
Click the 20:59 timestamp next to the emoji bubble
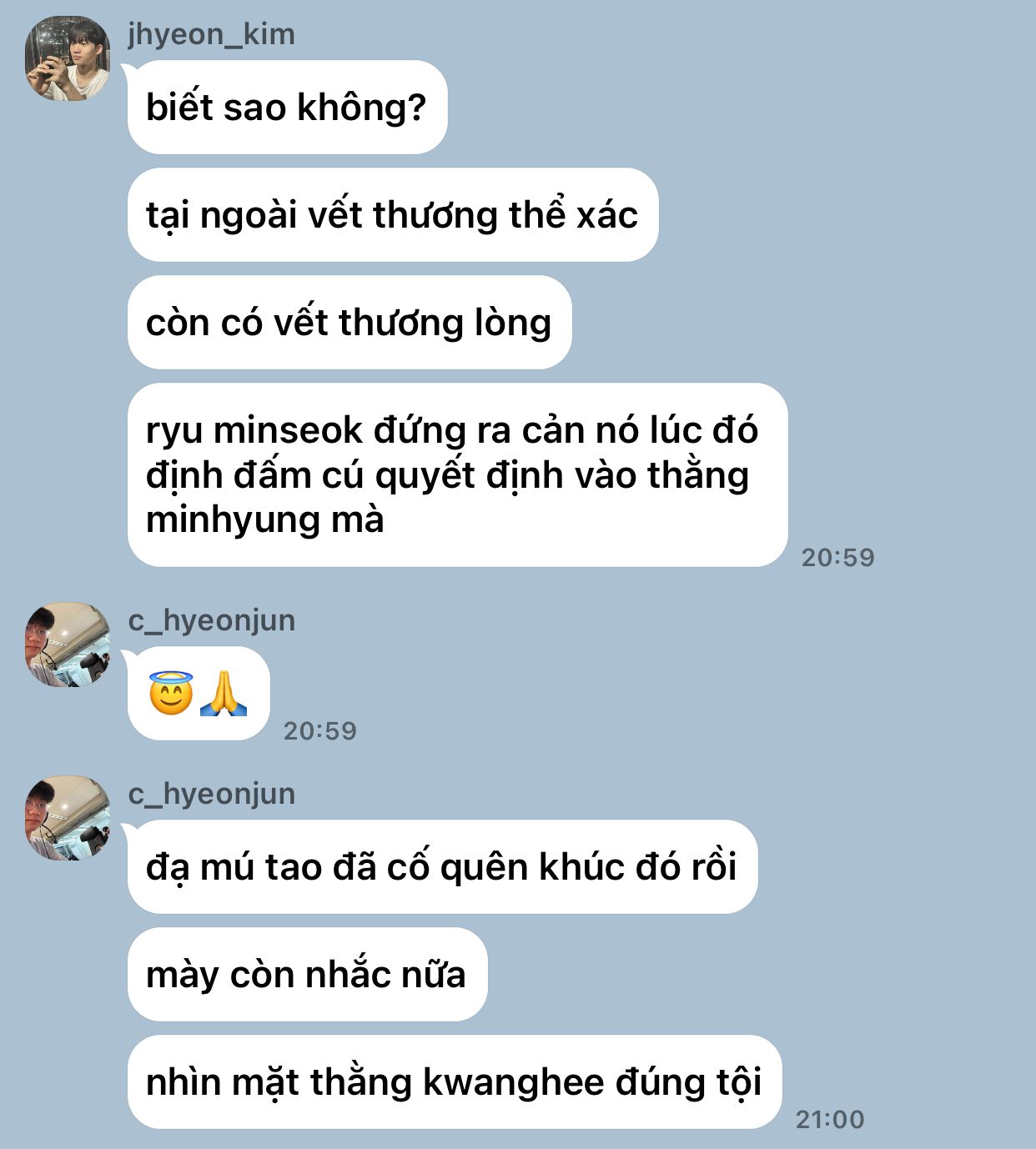(x=319, y=730)
